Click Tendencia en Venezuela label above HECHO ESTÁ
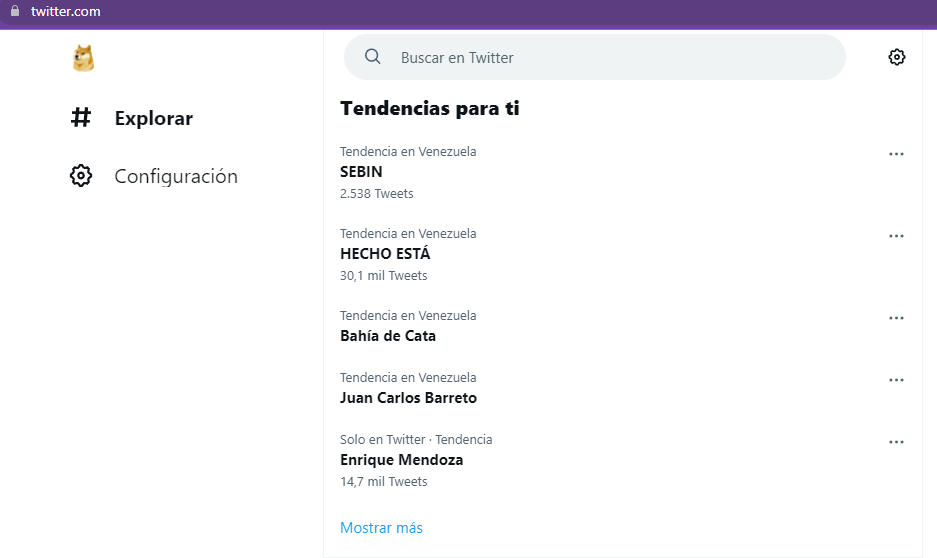The height and width of the screenshot is (558, 937). point(408,234)
